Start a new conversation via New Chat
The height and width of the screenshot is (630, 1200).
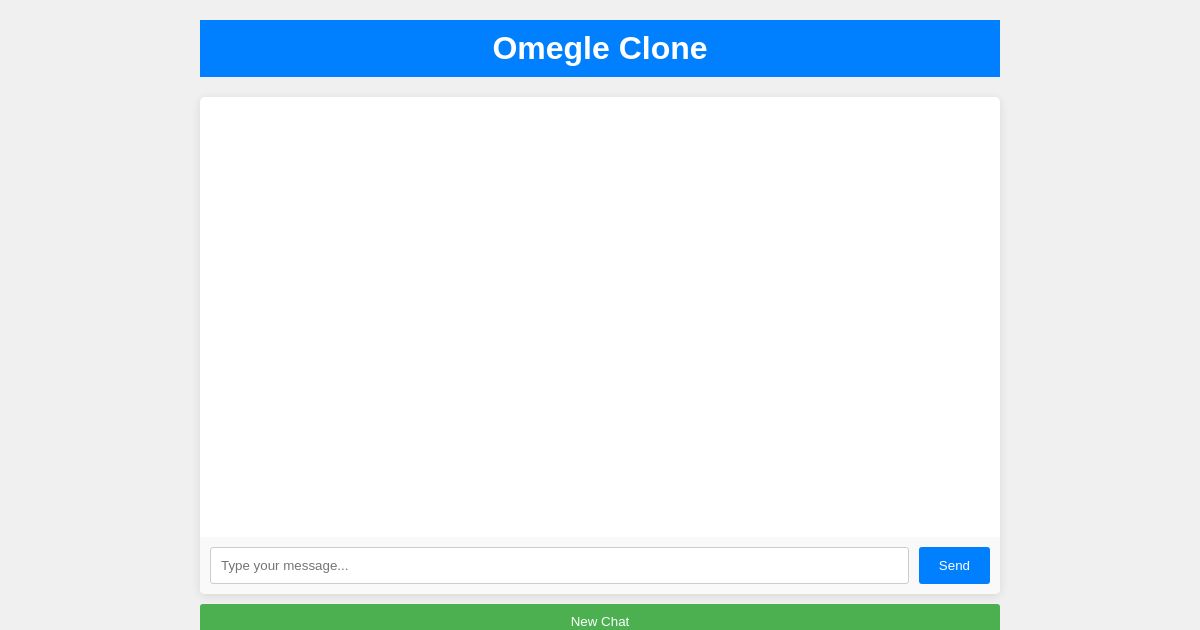click(600, 621)
